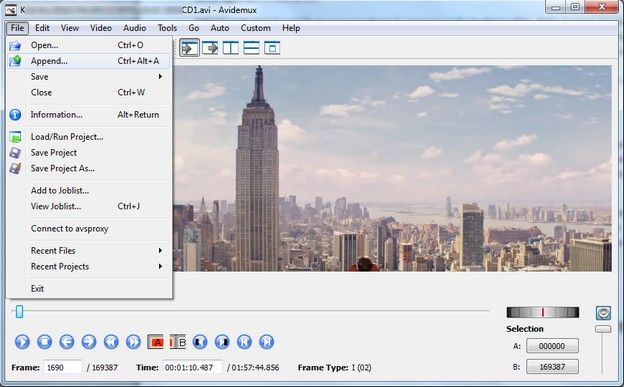The width and height of the screenshot is (624, 387).
Task: Select the separate window preview icon
Action: point(272,48)
